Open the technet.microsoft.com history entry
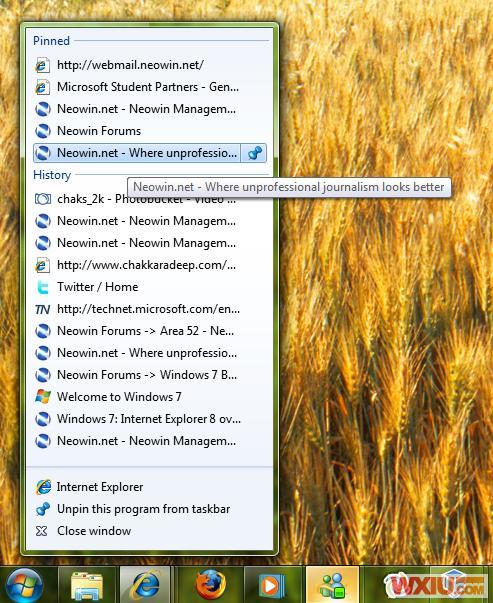 (150, 309)
